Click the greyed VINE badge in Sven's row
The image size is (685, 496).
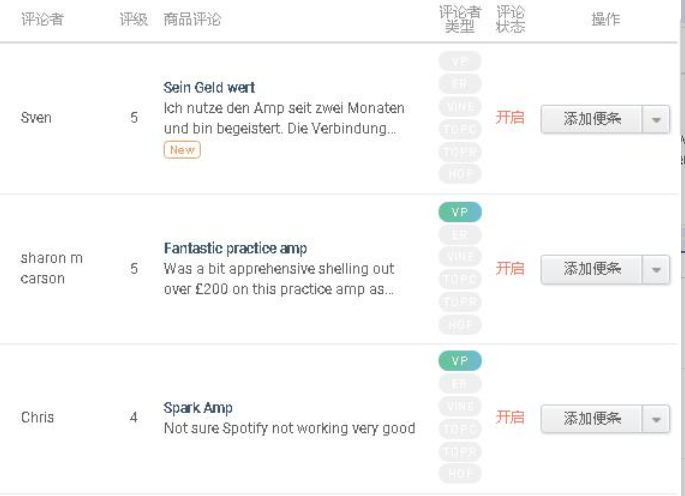click(x=460, y=107)
